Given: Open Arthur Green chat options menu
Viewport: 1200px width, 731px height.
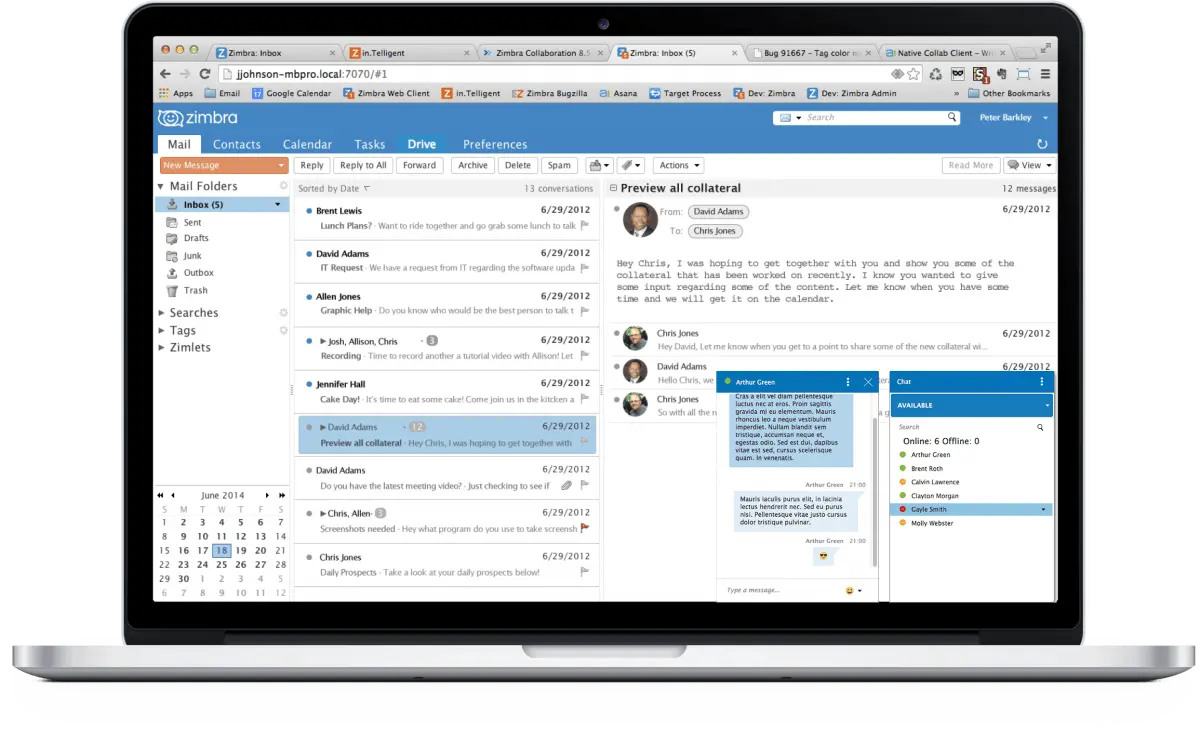Looking at the screenshot, I should point(848,382).
